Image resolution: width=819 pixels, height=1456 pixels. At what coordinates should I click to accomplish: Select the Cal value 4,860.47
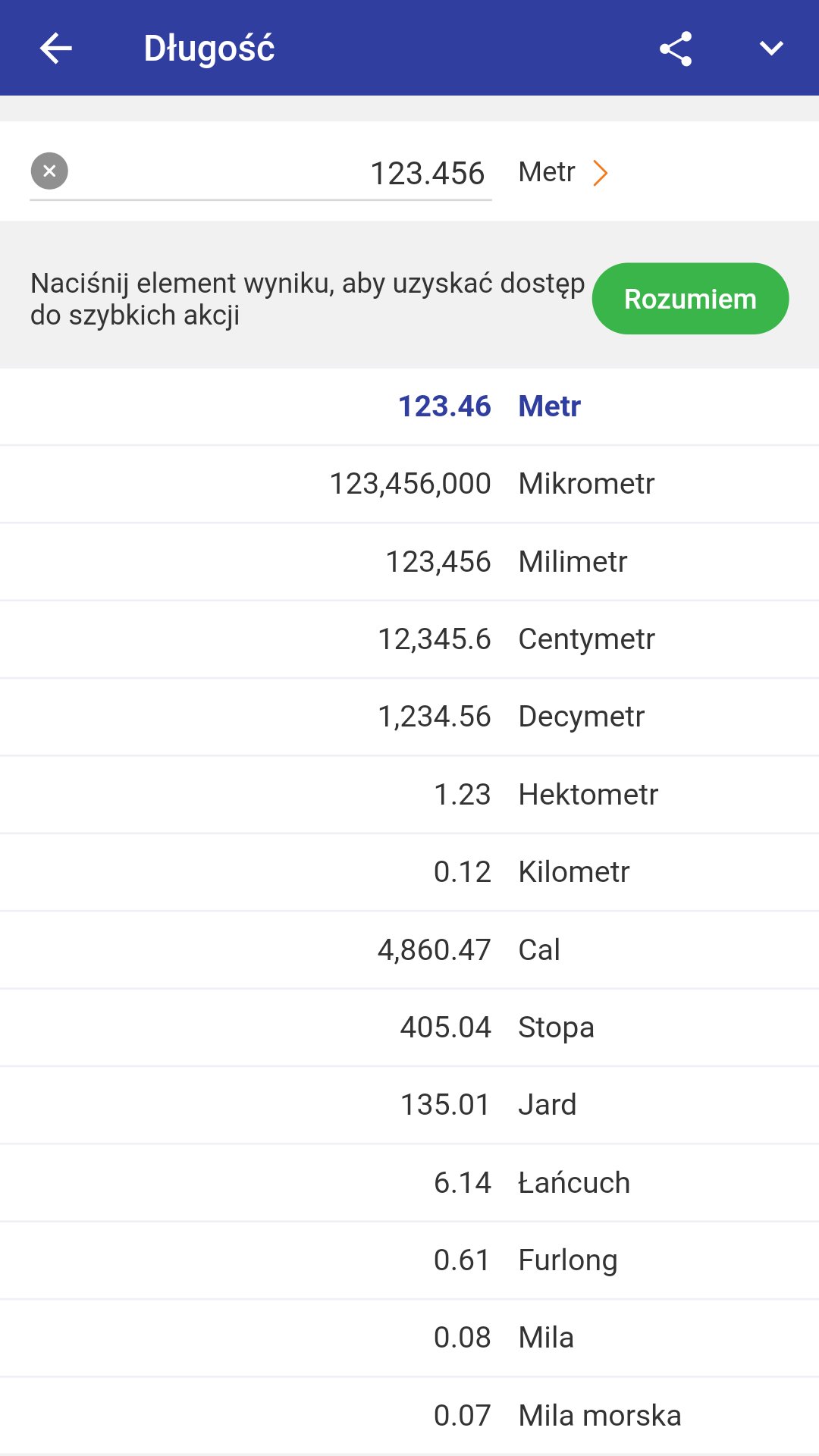point(435,950)
